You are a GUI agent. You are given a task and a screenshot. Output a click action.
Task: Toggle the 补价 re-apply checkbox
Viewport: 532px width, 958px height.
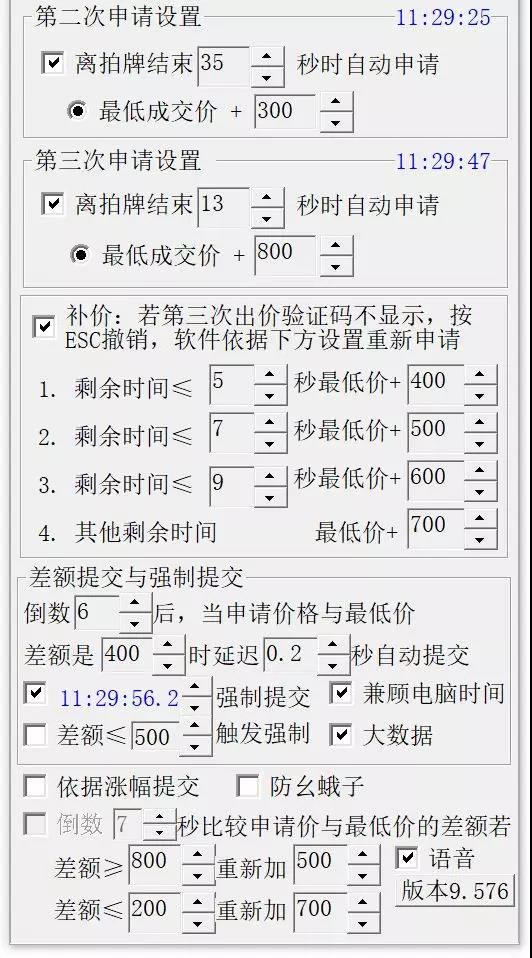tap(43, 327)
